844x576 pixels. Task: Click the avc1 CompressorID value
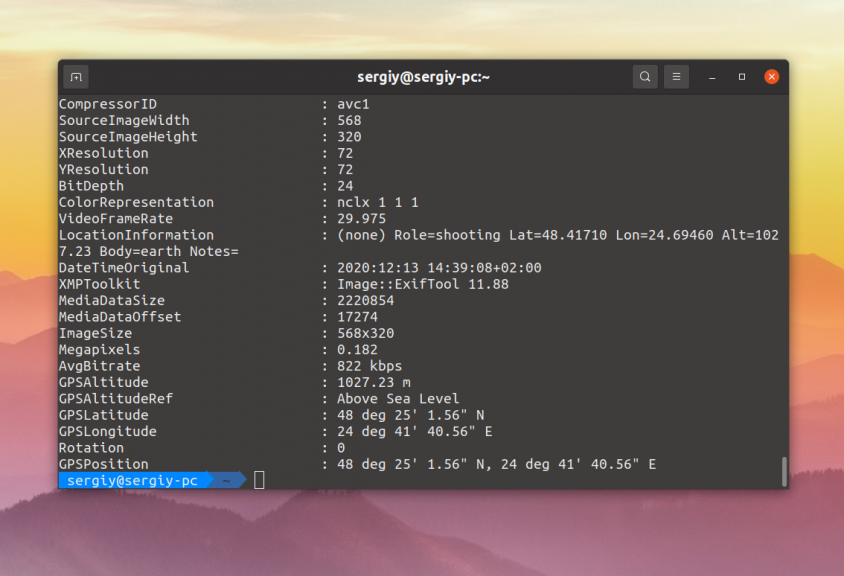[x=353, y=104]
